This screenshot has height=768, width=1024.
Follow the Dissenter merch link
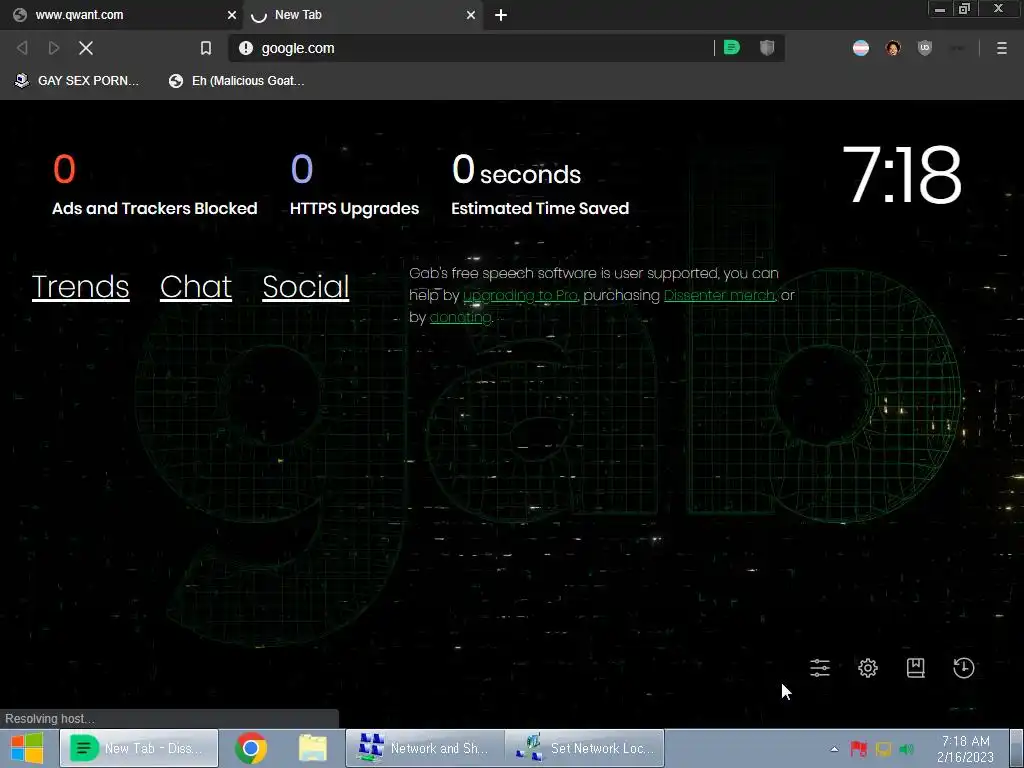719,295
